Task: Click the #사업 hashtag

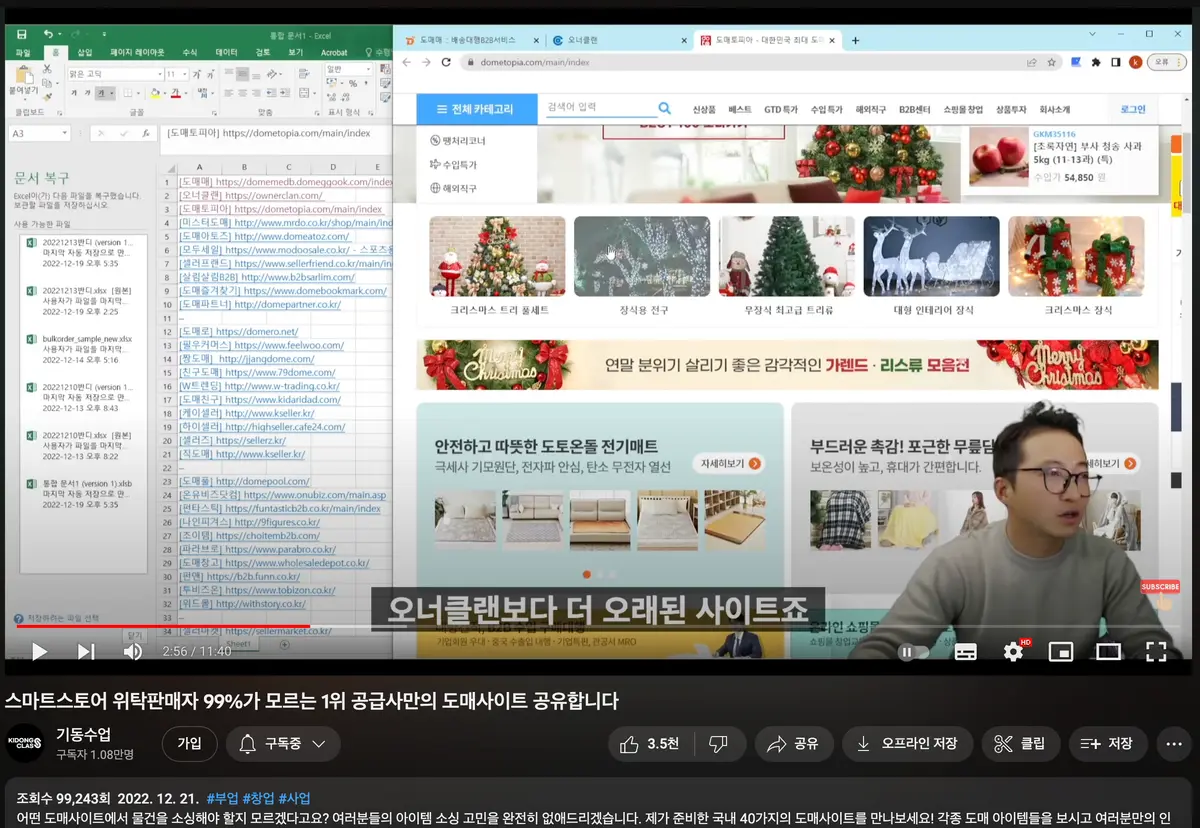Action: coord(294,799)
